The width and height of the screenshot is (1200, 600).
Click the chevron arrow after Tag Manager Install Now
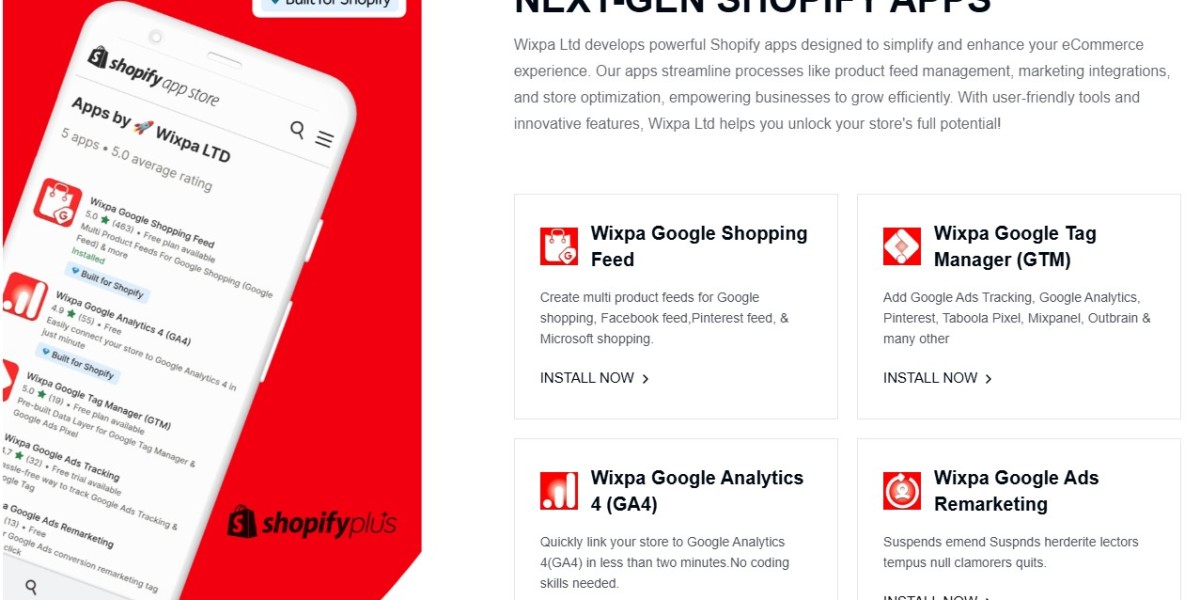click(988, 379)
